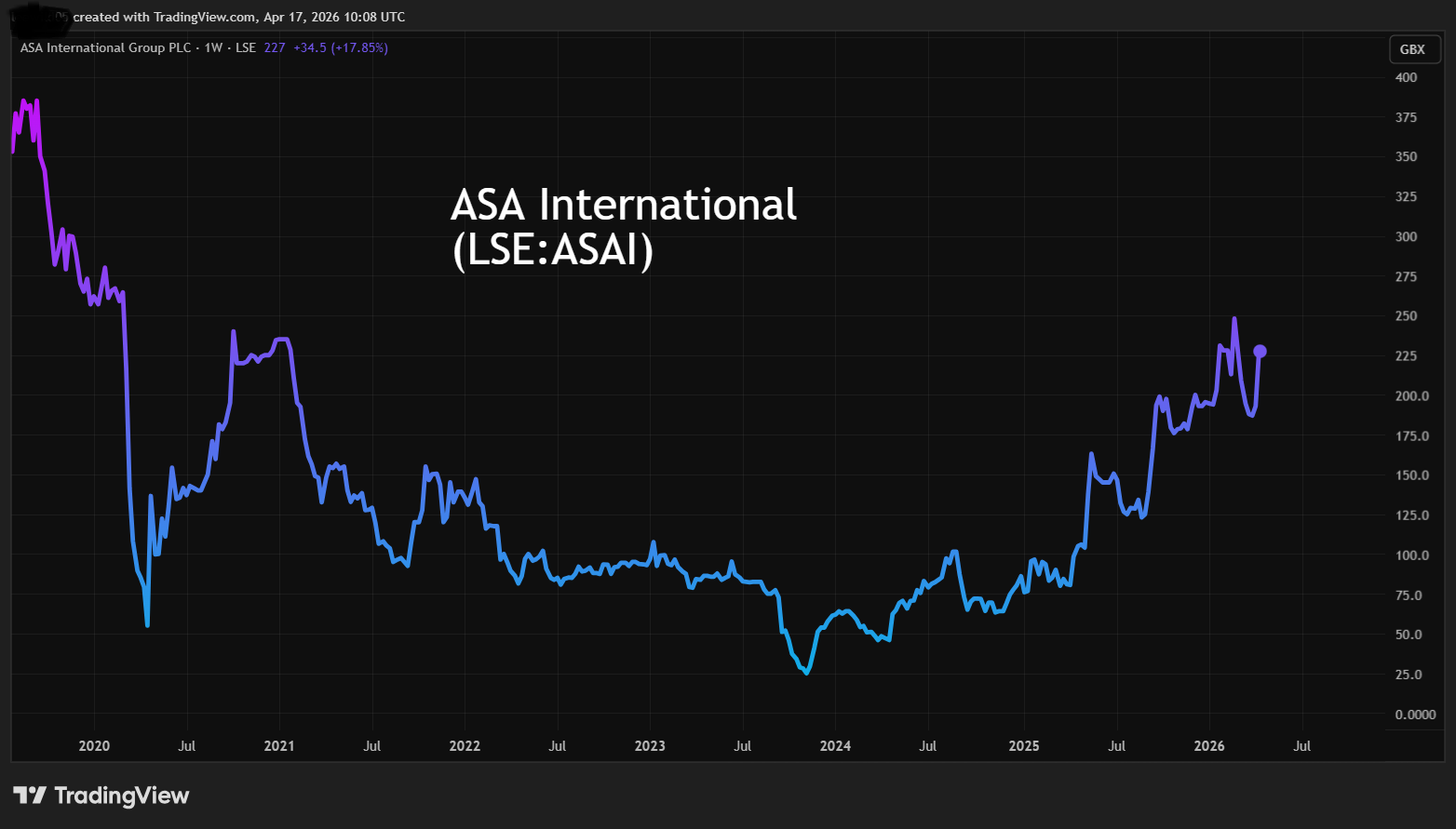Click the 1W interval indicator

pos(213,47)
